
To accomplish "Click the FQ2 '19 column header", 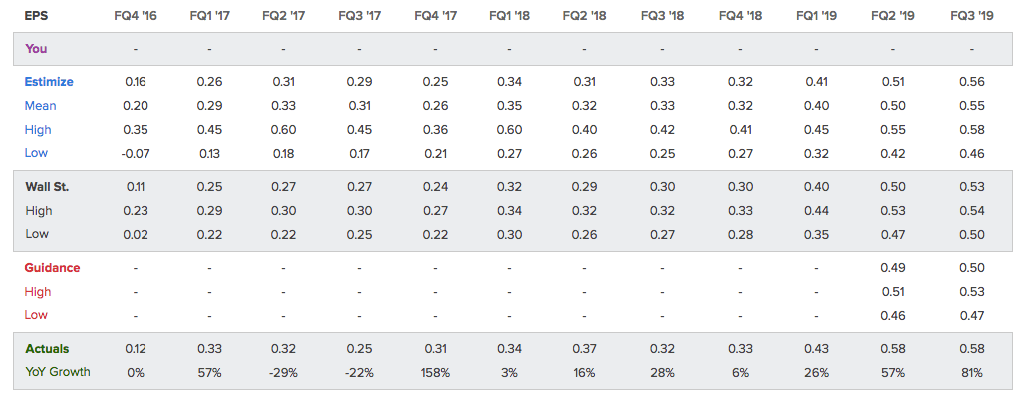I will pos(892,16).
